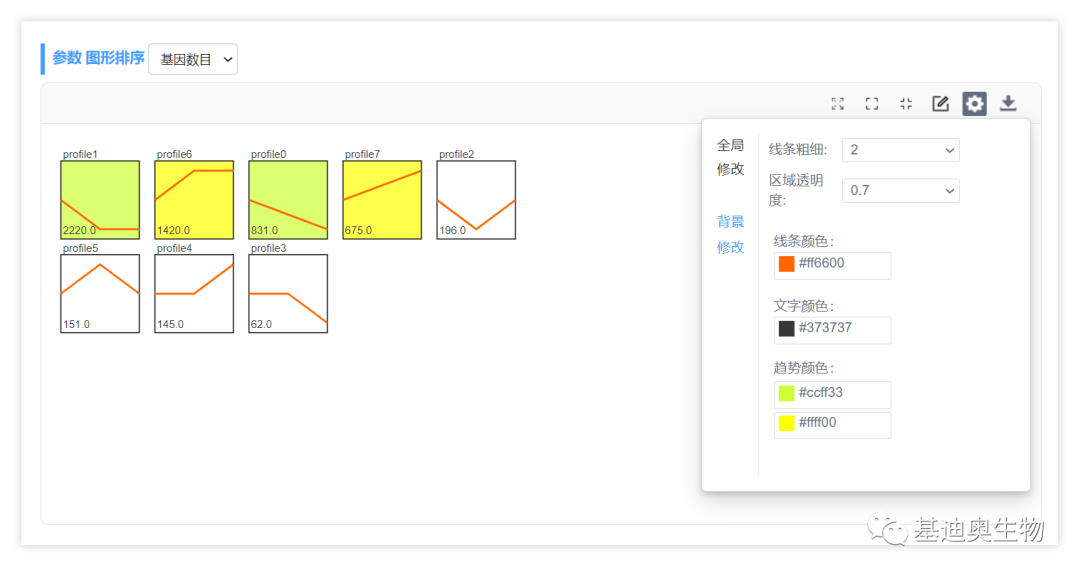Viewport: 1080px width, 577px height.
Task: Click the #373737 color input field
Action: tap(832, 330)
